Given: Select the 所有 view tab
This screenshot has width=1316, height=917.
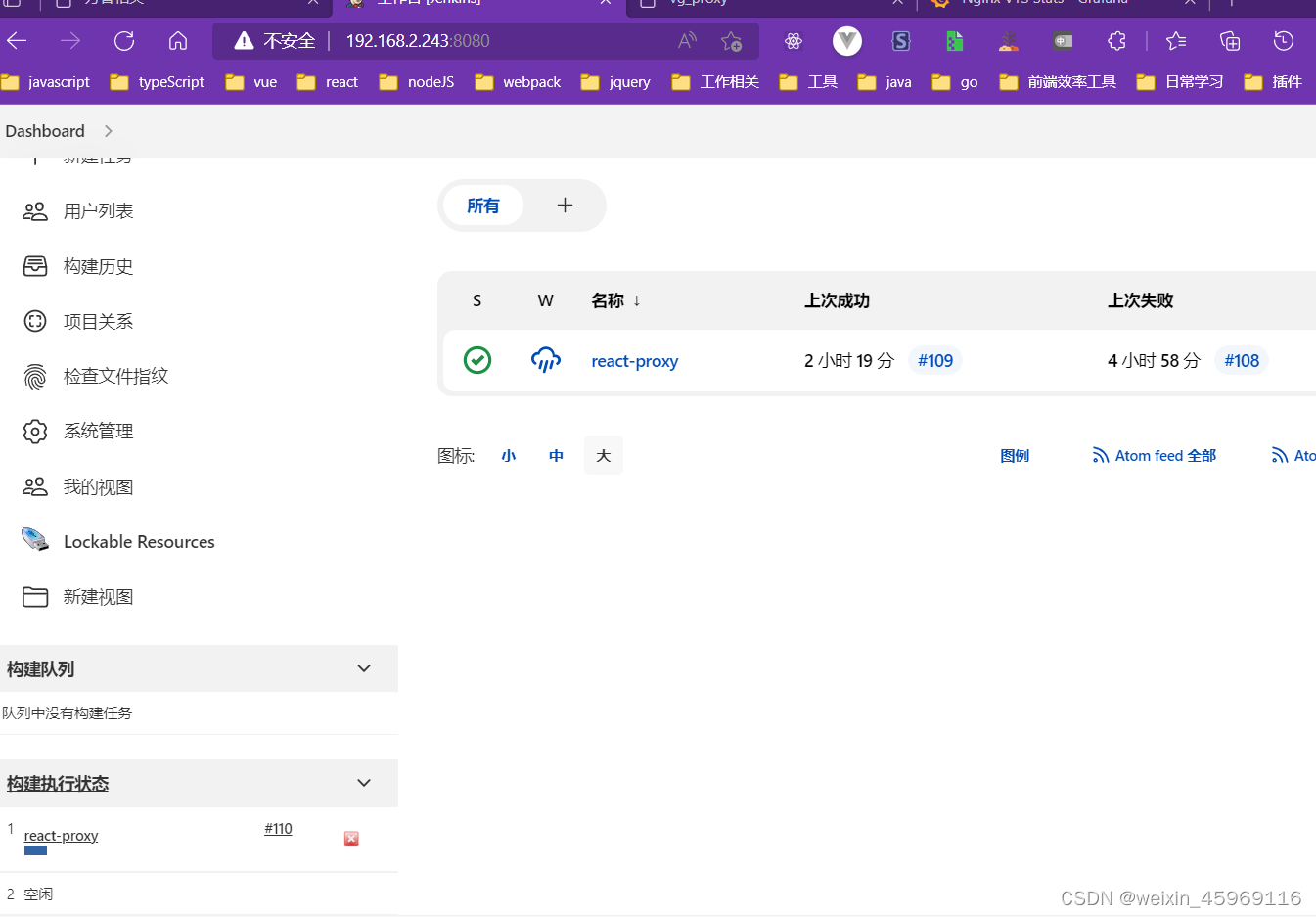Looking at the screenshot, I should (483, 206).
